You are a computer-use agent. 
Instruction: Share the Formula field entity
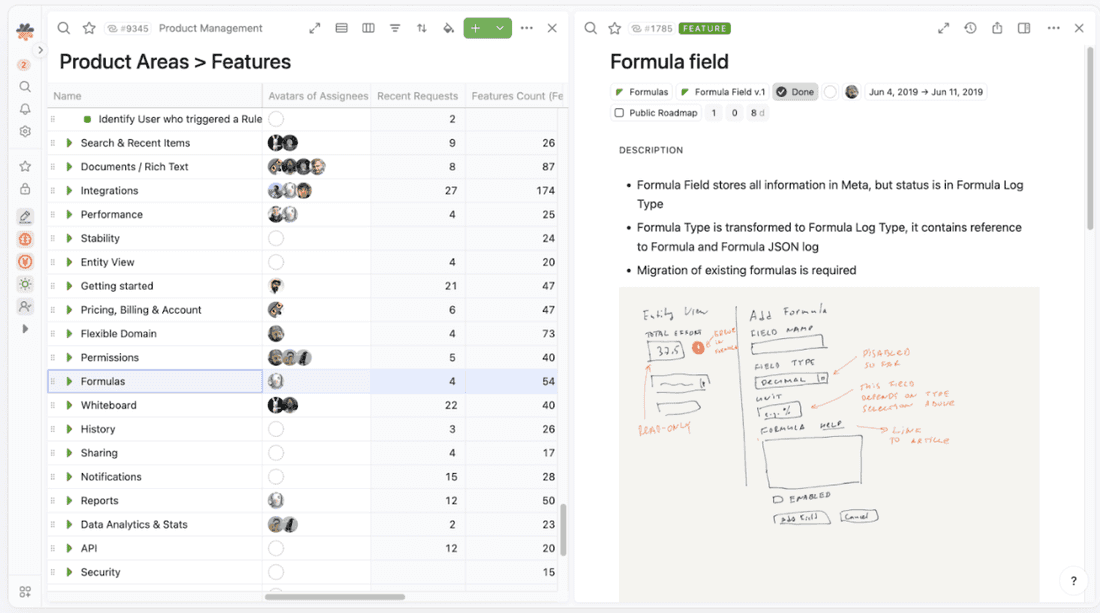click(x=997, y=28)
